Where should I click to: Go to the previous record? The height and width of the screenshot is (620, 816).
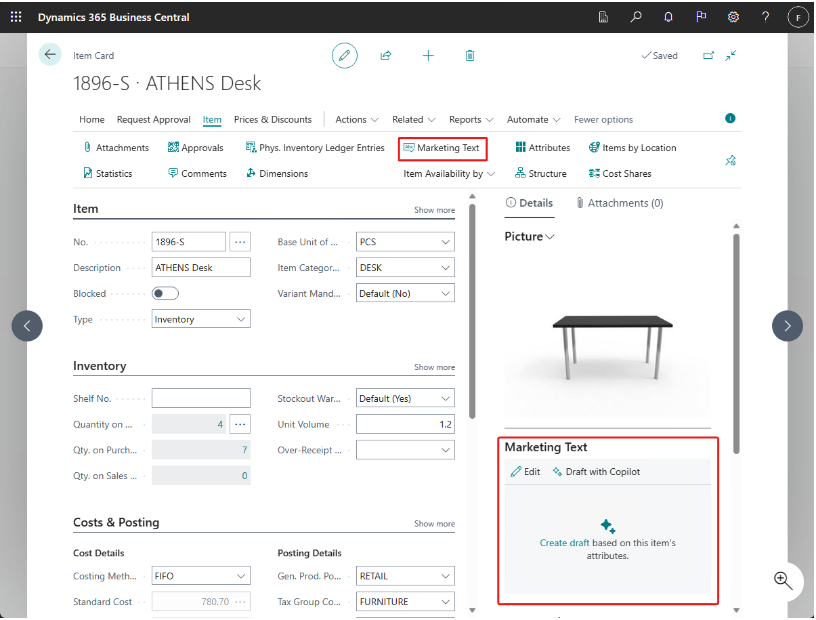pyautogui.click(x=27, y=326)
